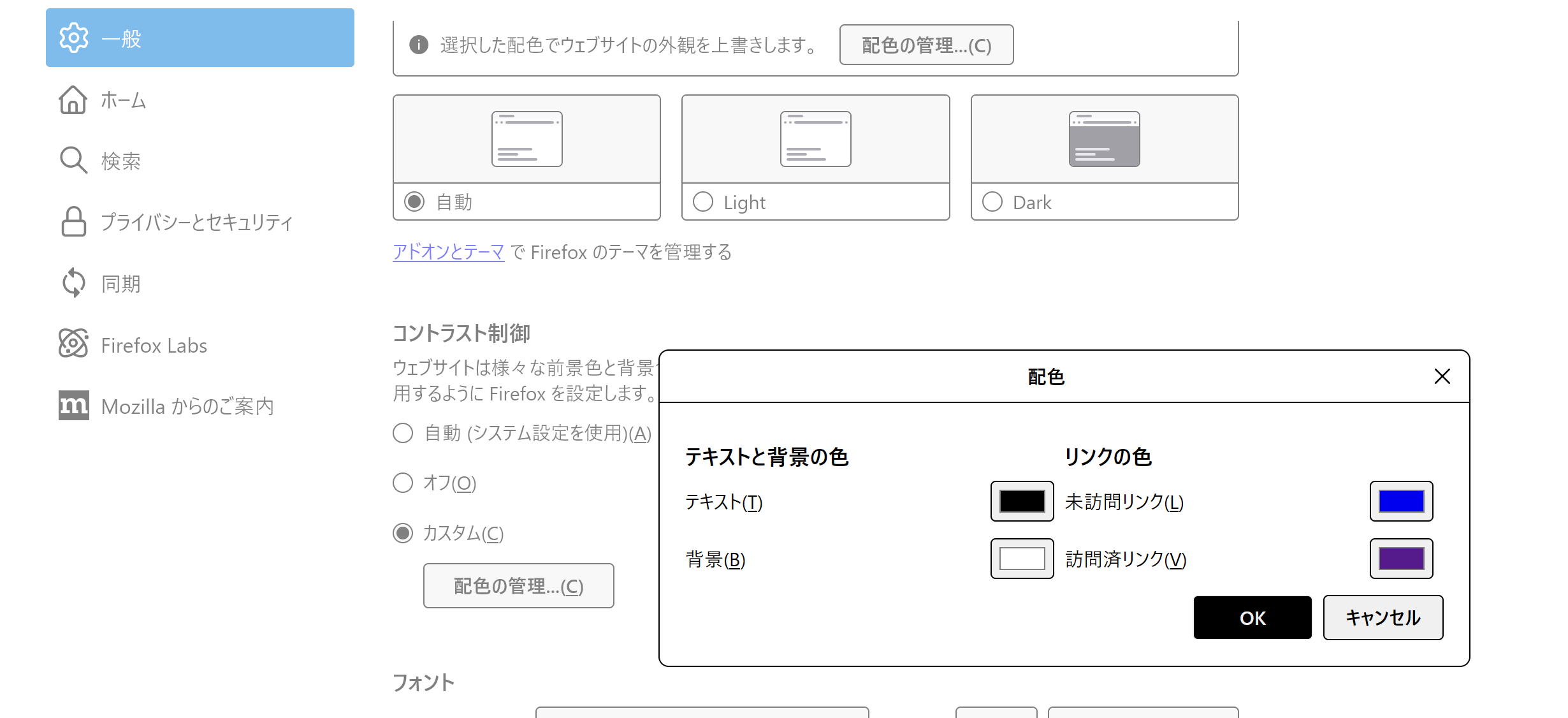Select the Search magnifier icon in the sidebar
Screen dimensions: 1568x718
pyautogui.click(x=73, y=161)
